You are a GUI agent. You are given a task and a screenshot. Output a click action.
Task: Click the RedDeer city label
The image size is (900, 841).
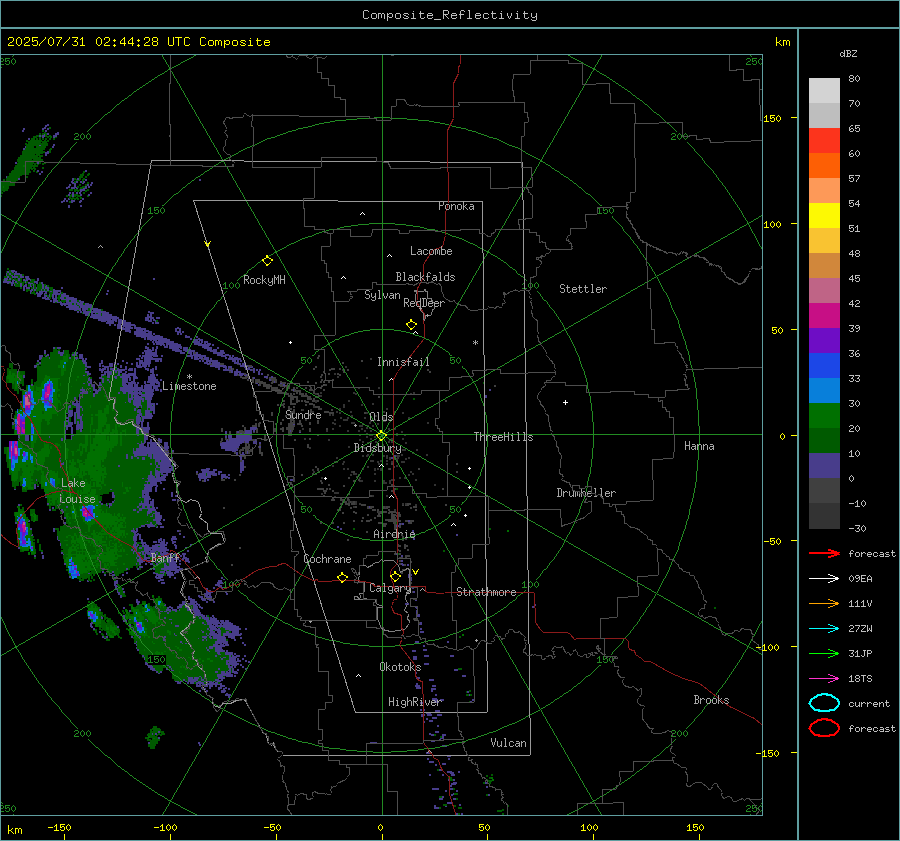[424, 303]
